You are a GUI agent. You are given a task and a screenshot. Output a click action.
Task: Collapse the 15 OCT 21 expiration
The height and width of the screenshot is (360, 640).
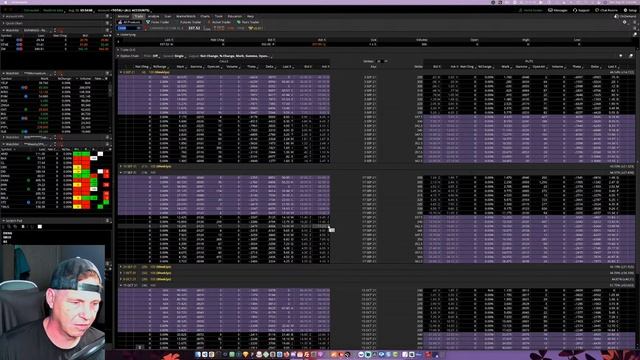(x=121, y=285)
